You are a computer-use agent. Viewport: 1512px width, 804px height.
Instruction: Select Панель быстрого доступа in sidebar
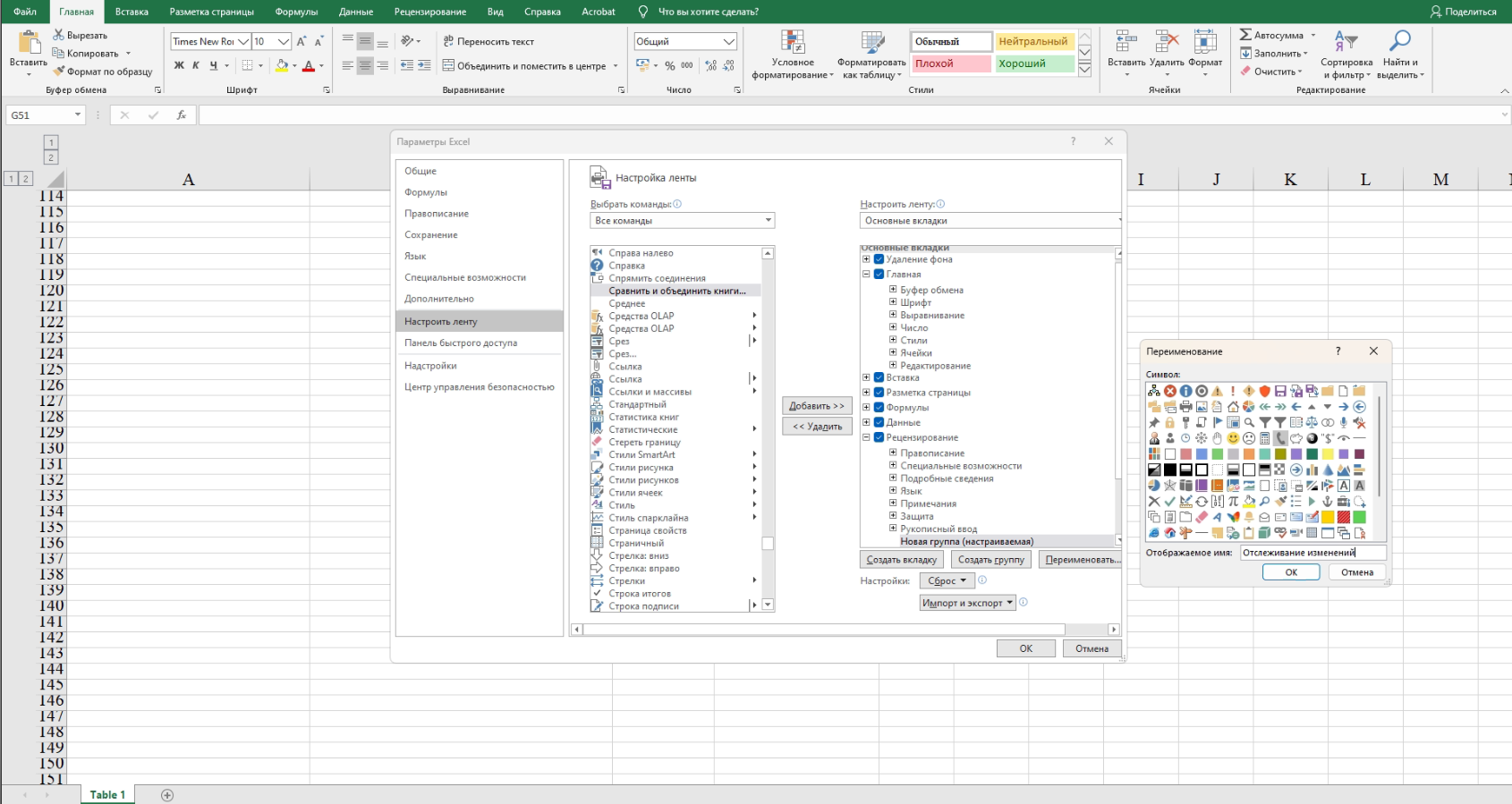[x=480, y=343]
